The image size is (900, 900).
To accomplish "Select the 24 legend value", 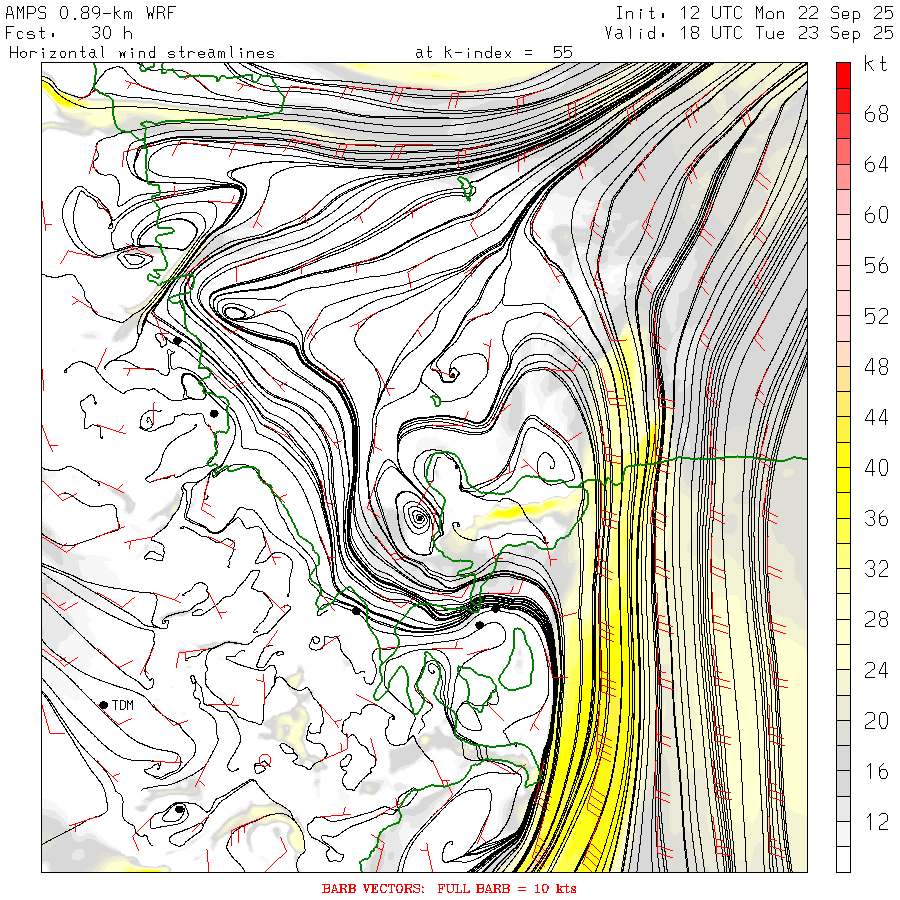I will click(x=876, y=670).
